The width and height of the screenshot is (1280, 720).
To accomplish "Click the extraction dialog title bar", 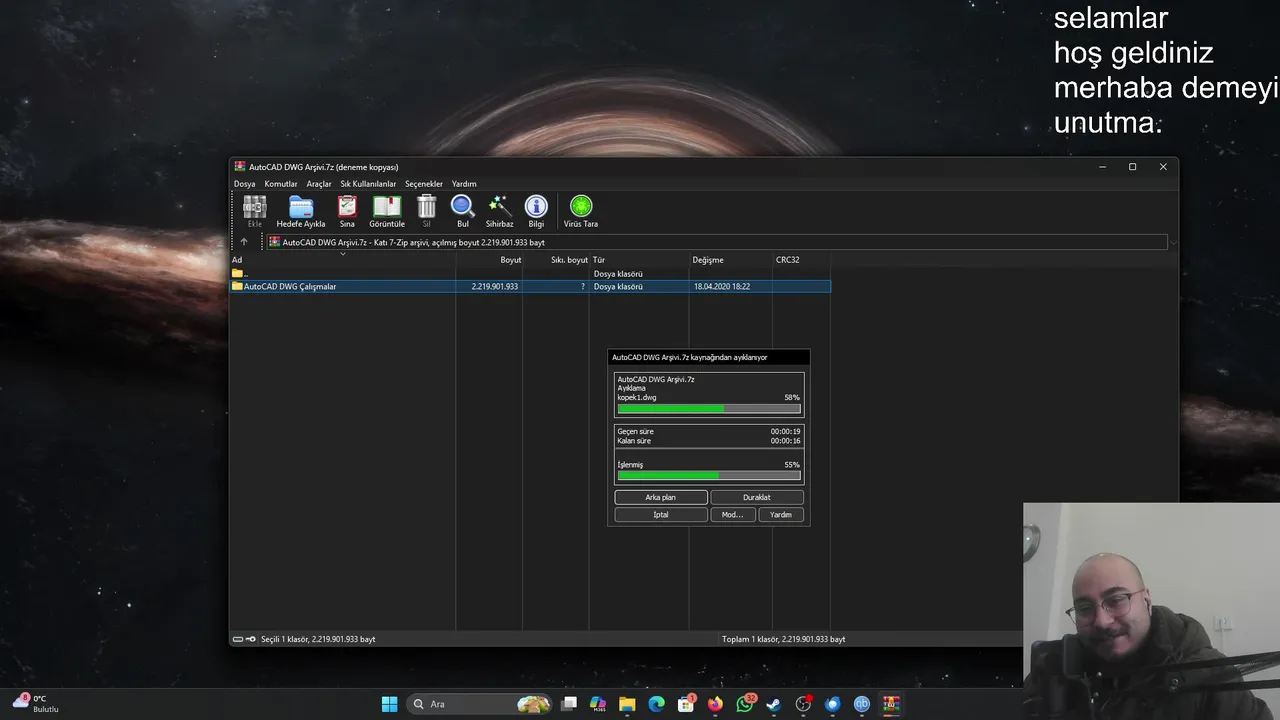I will 709,357.
